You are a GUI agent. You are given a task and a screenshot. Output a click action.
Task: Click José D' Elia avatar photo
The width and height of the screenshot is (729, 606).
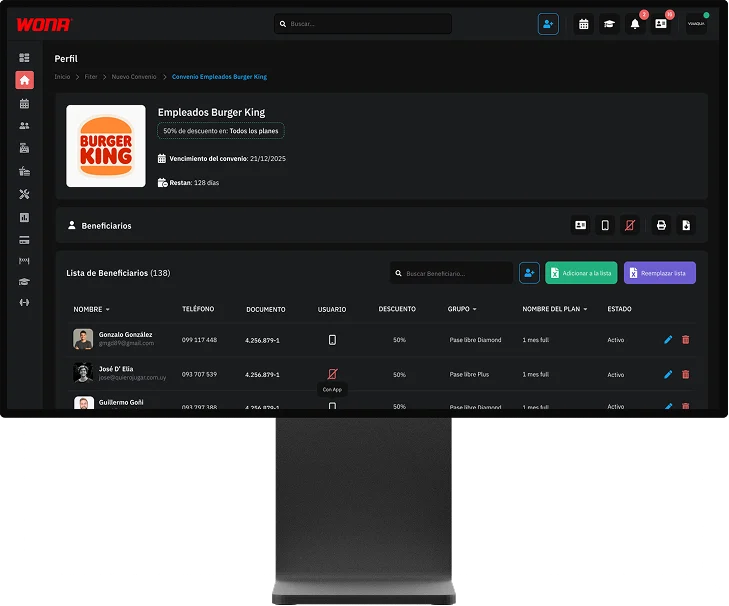point(83,373)
